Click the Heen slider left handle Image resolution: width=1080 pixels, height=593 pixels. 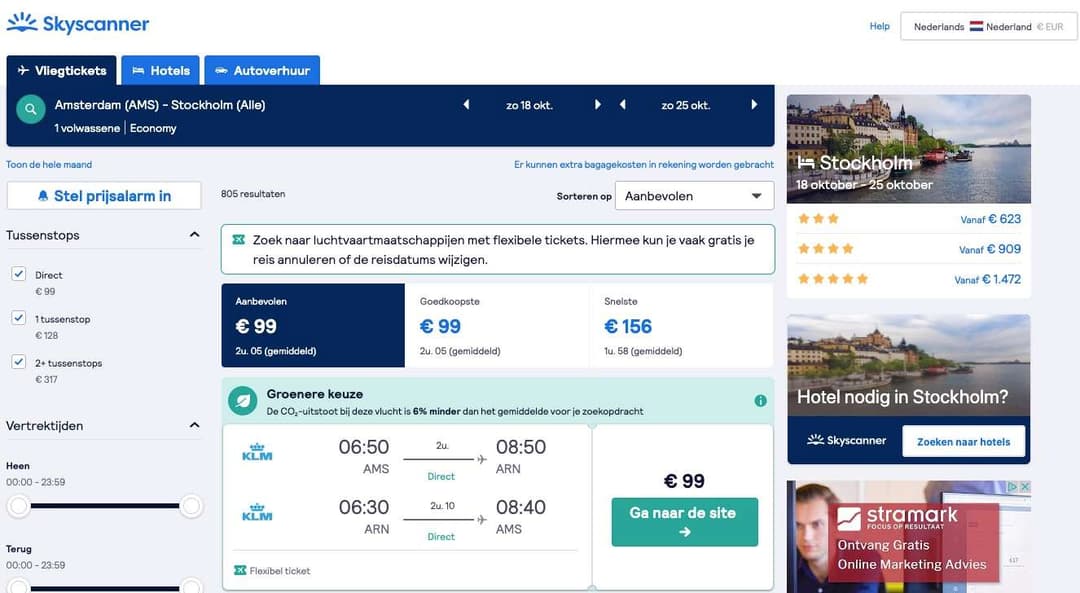coord(19,506)
